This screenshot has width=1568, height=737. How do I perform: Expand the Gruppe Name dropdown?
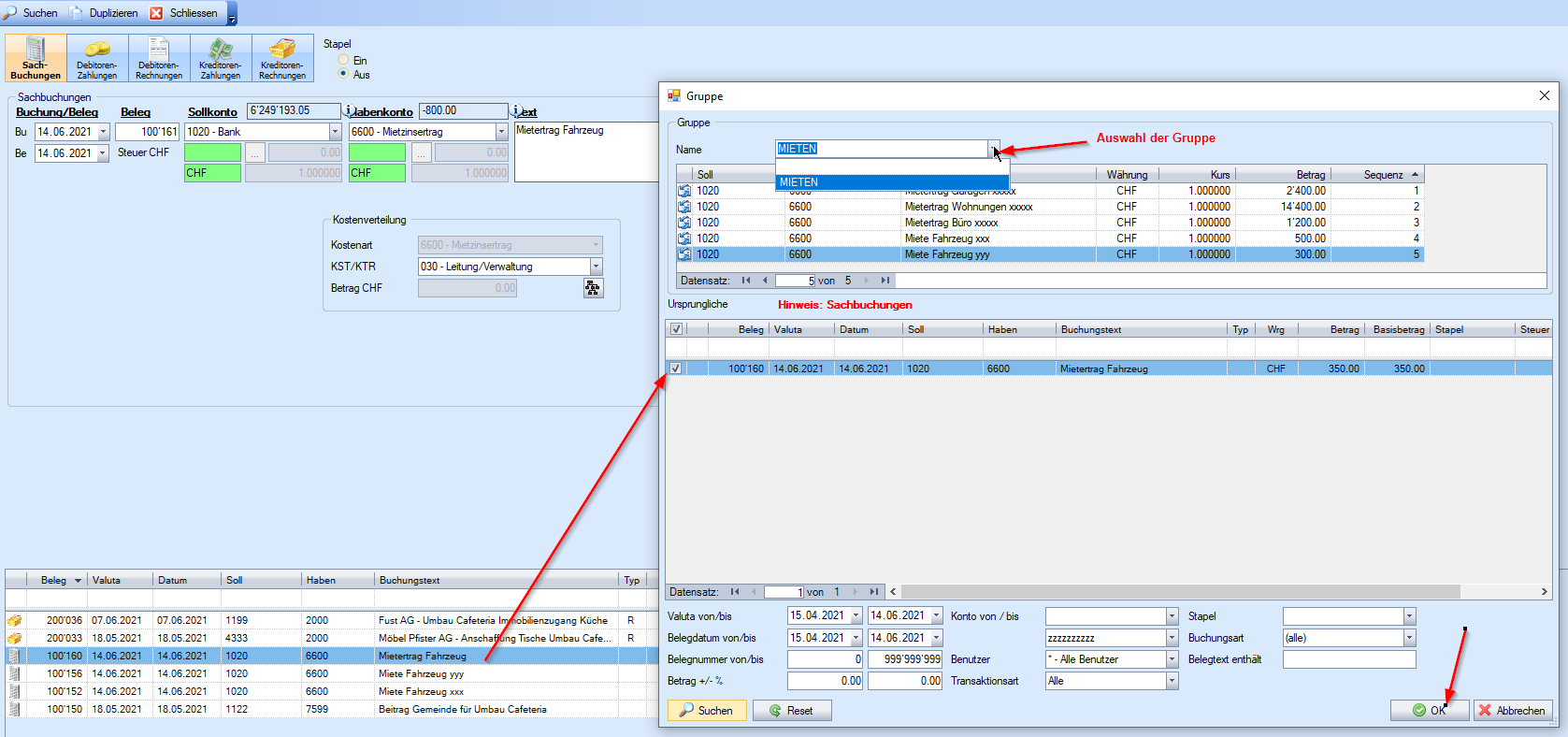994,149
